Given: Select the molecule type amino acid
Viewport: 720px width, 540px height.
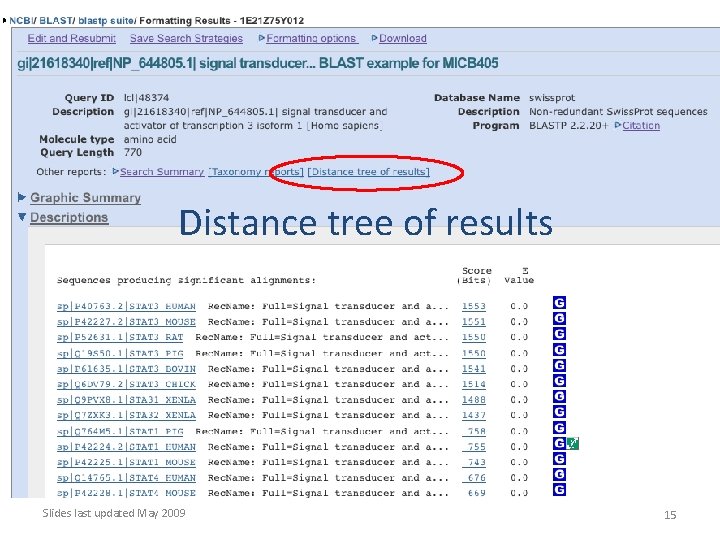Looking at the screenshot, I should click(x=150, y=139).
